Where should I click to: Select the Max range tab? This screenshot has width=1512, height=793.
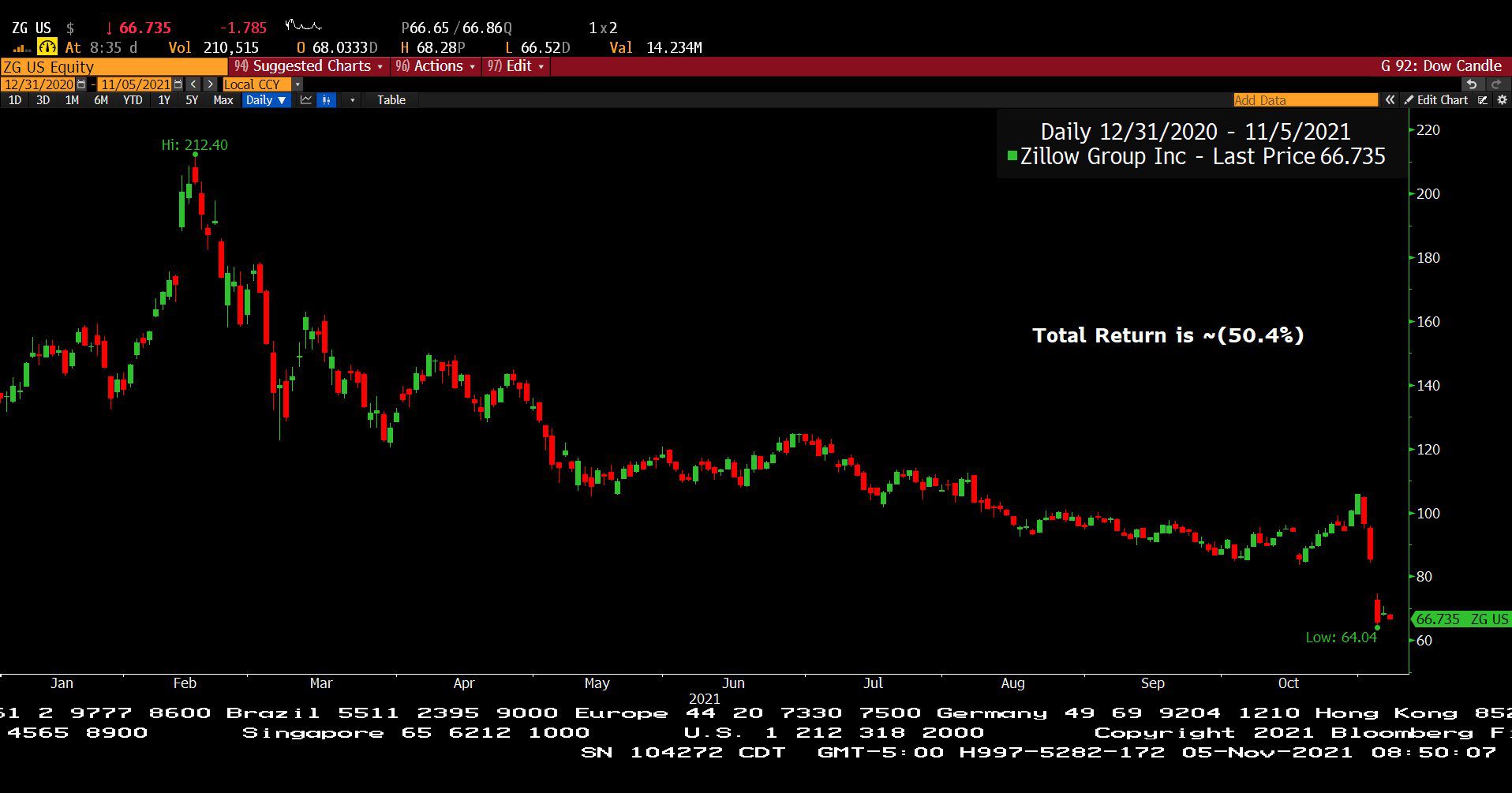click(223, 100)
